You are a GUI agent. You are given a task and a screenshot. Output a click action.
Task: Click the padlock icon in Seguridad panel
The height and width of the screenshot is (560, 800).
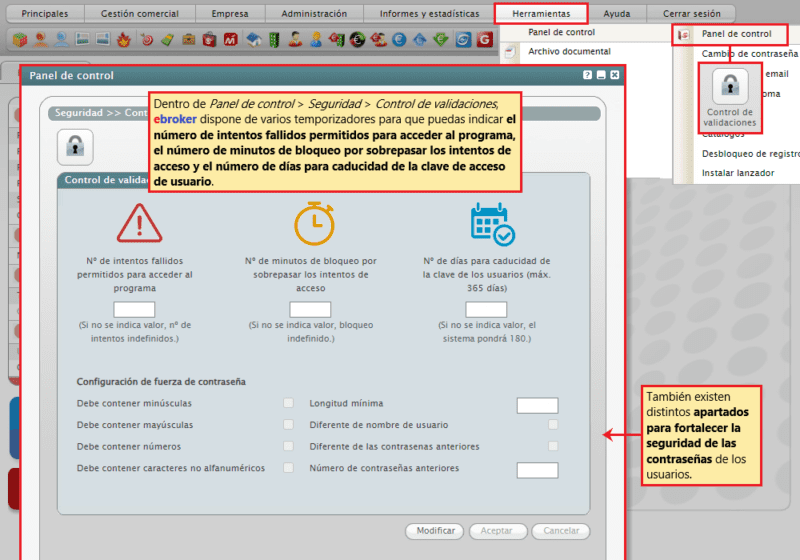coord(75,147)
